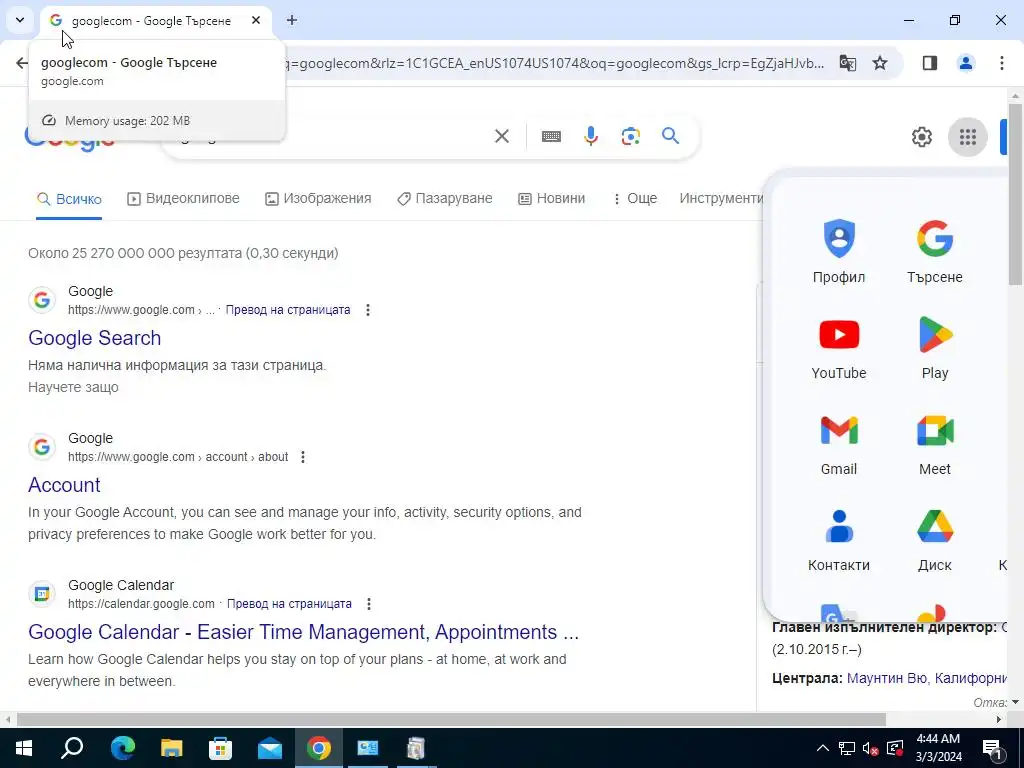Click Превод на страницата for Calendar result

pyautogui.click(x=289, y=604)
